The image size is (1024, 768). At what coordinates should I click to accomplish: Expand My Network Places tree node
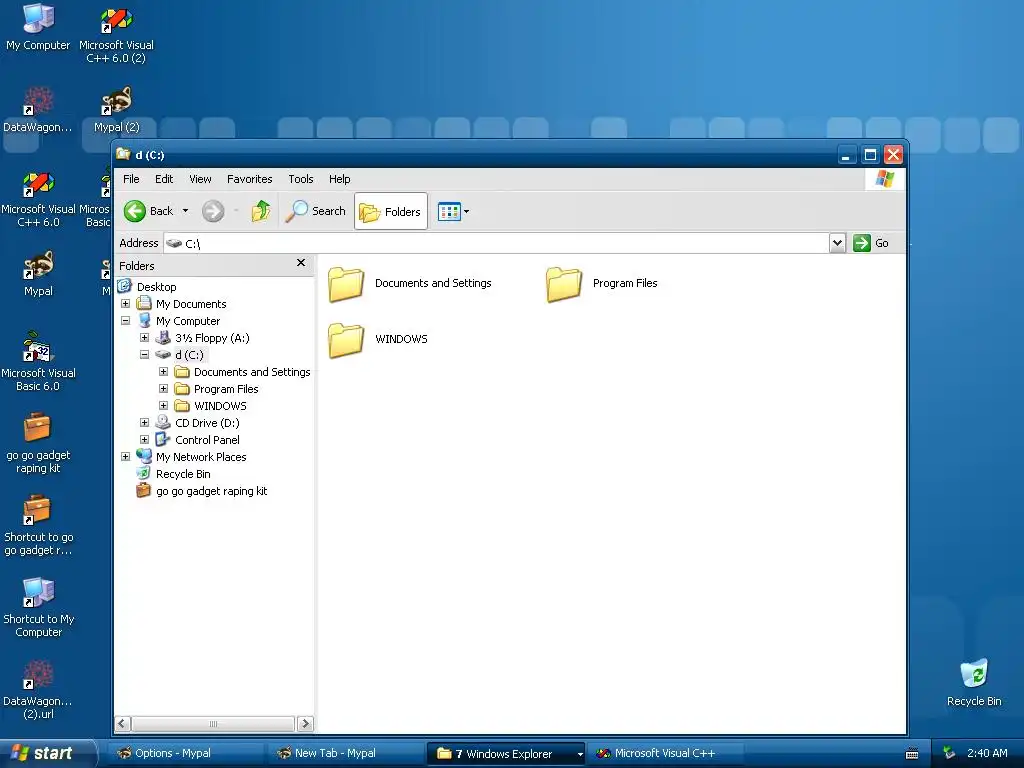point(125,456)
